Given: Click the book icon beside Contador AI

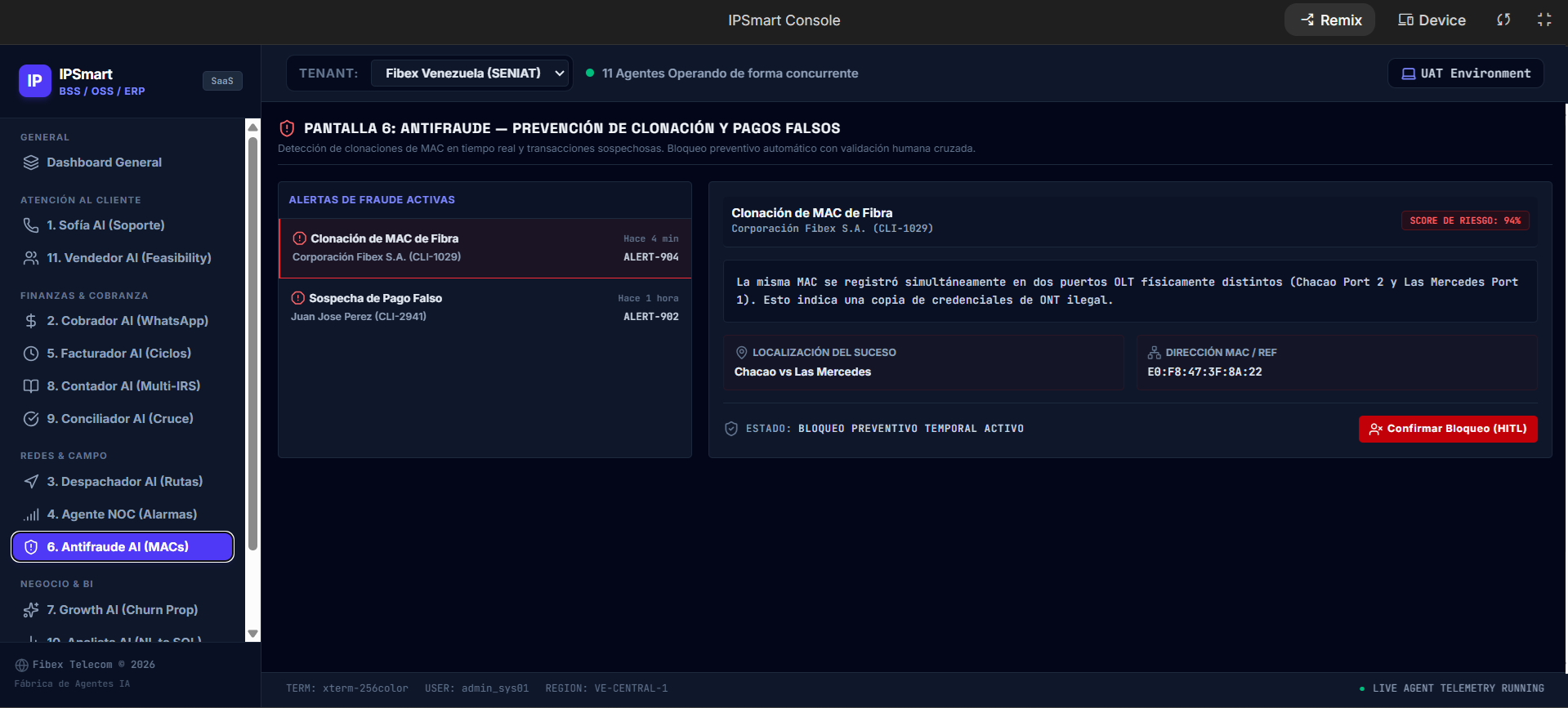Looking at the screenshot, I should click(x=31, y=386).
